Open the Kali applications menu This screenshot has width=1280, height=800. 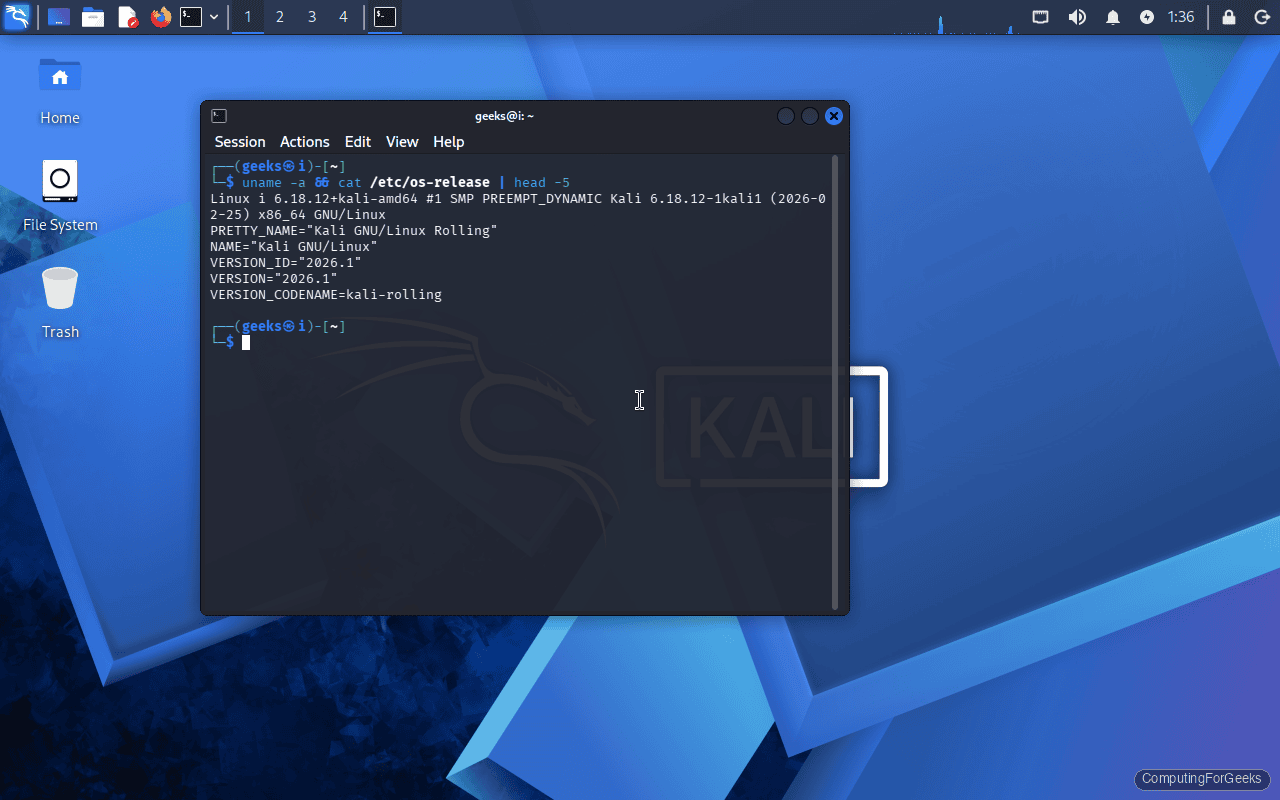point(16,16)
